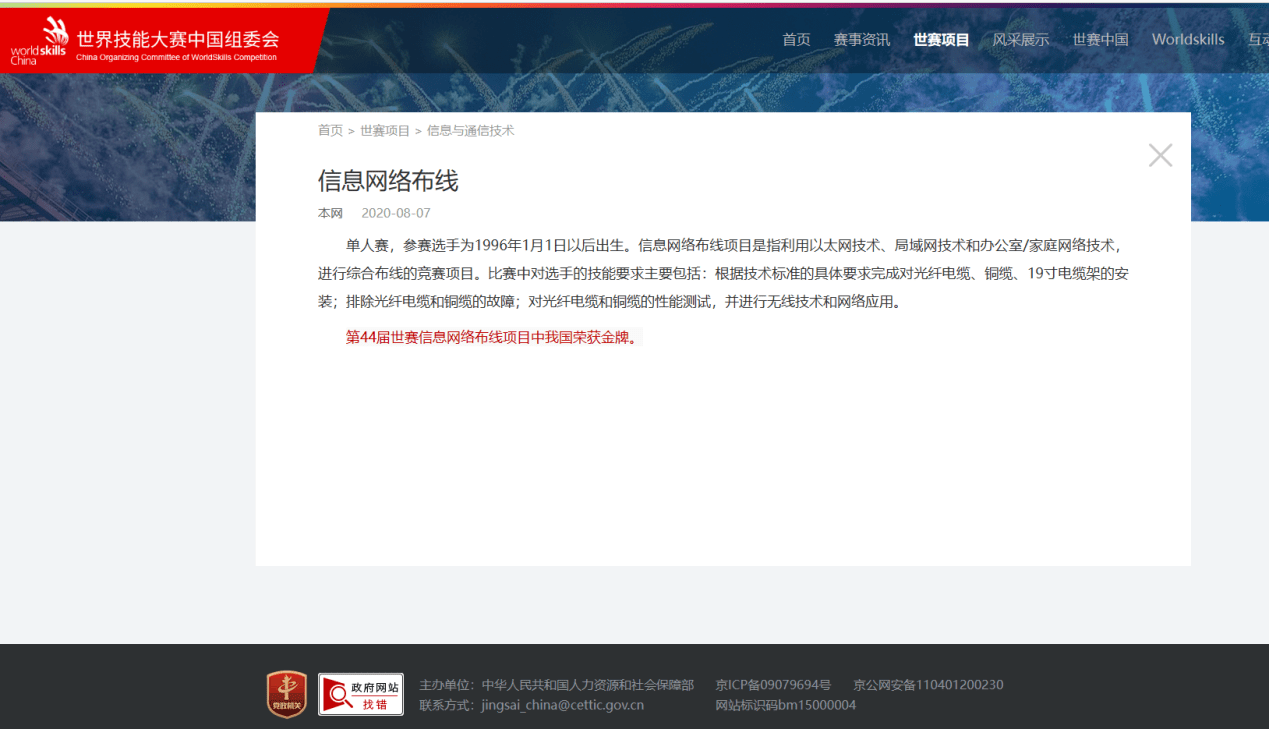Close the article with the X icon
The height and width of the screenshot is (729, 1269).
pos(1160,155)
